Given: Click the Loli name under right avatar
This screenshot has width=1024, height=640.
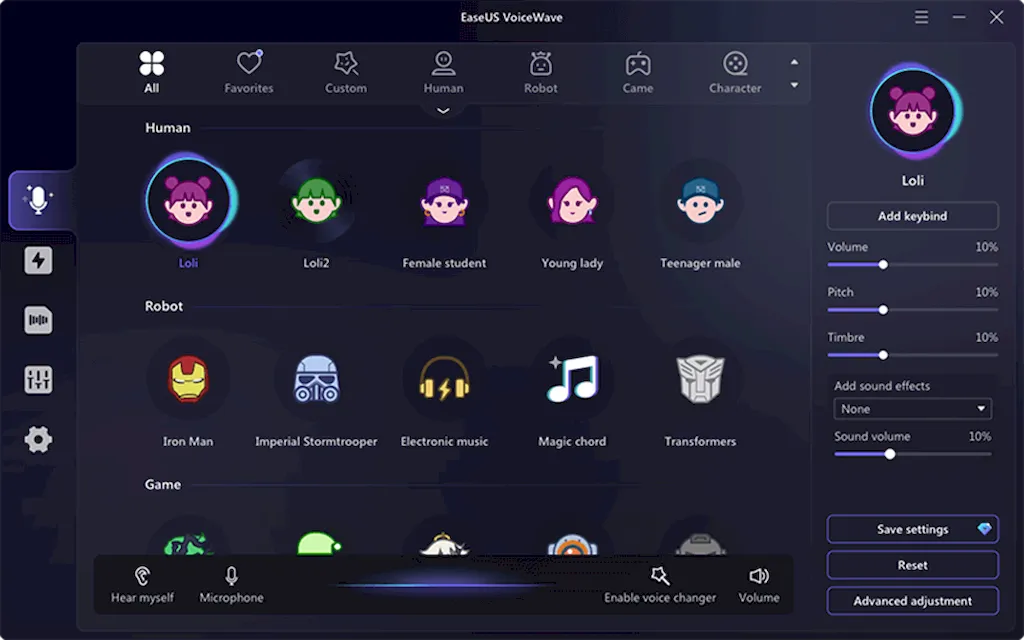Looking at the screenshot, I should pyautogui.click(x=913, y=180).
